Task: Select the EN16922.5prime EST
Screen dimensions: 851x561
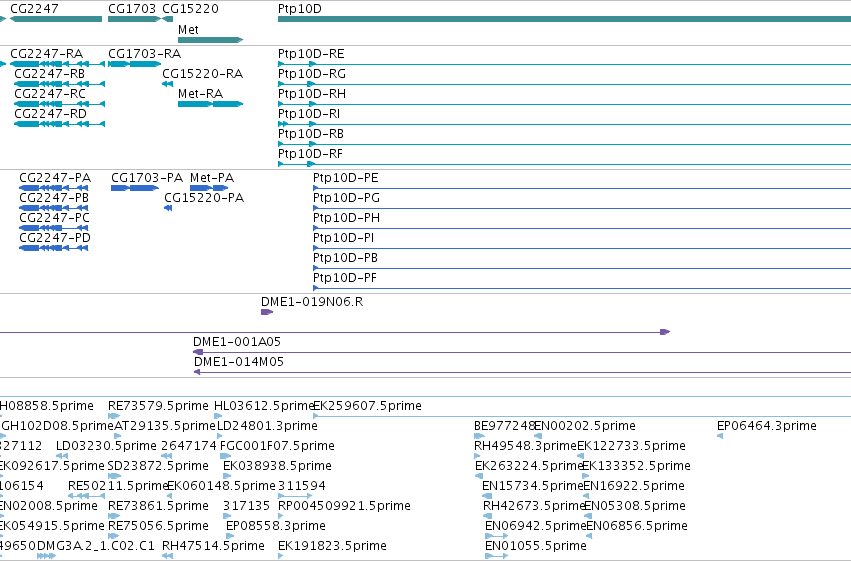Action: tap(586, 496)
